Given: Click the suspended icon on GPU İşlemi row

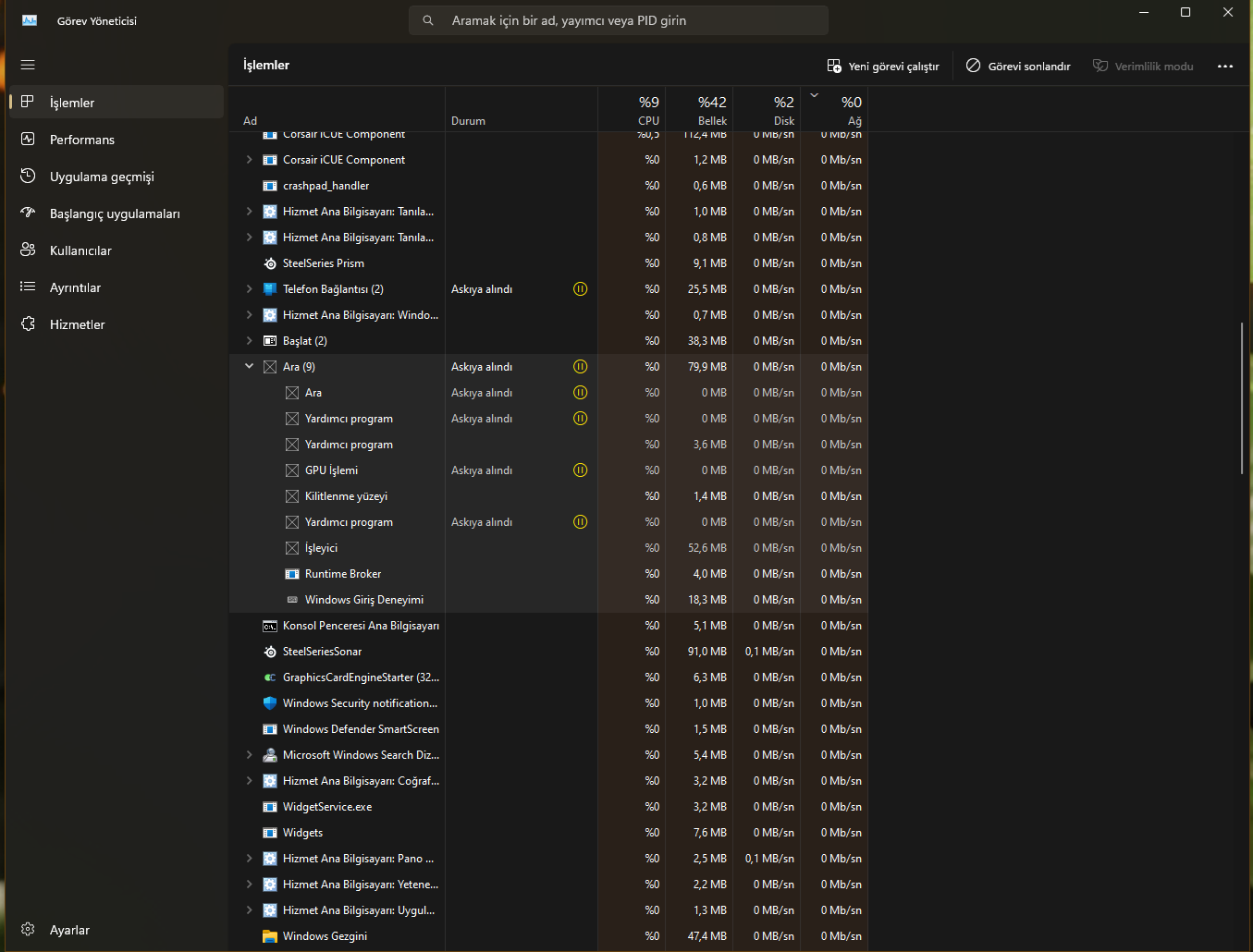Looking at the screenshot, I should point(580,470).
